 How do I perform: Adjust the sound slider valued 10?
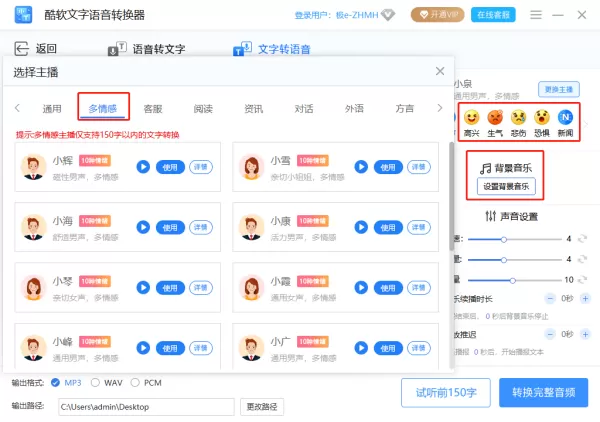tap(512, 280)
